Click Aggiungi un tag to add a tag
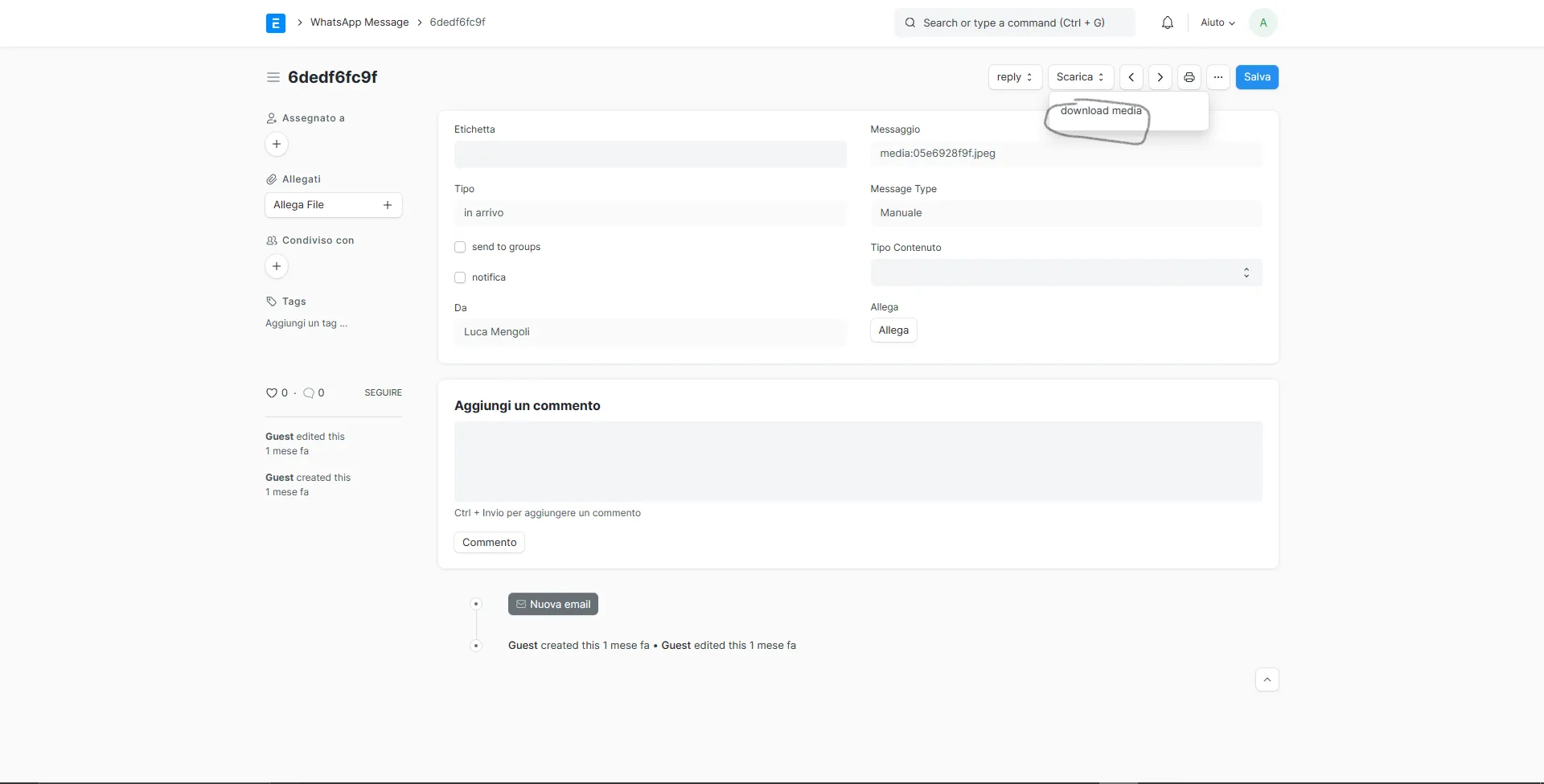The width and height of the screenshot is (1544, 784). 306,323
